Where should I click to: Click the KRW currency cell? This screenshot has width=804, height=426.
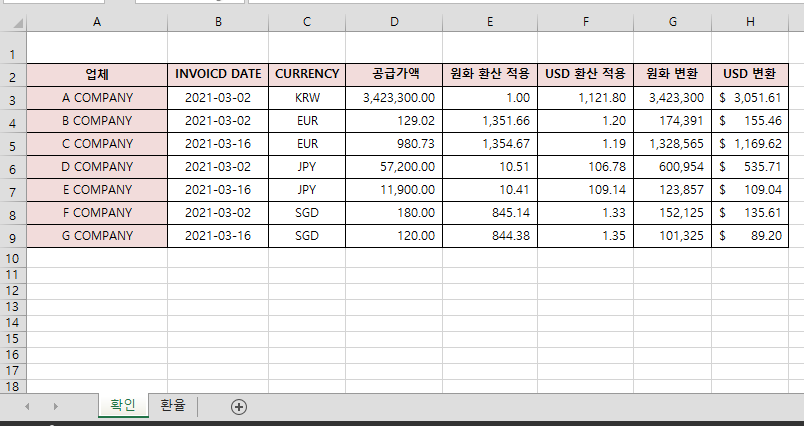tap(307, 98)
